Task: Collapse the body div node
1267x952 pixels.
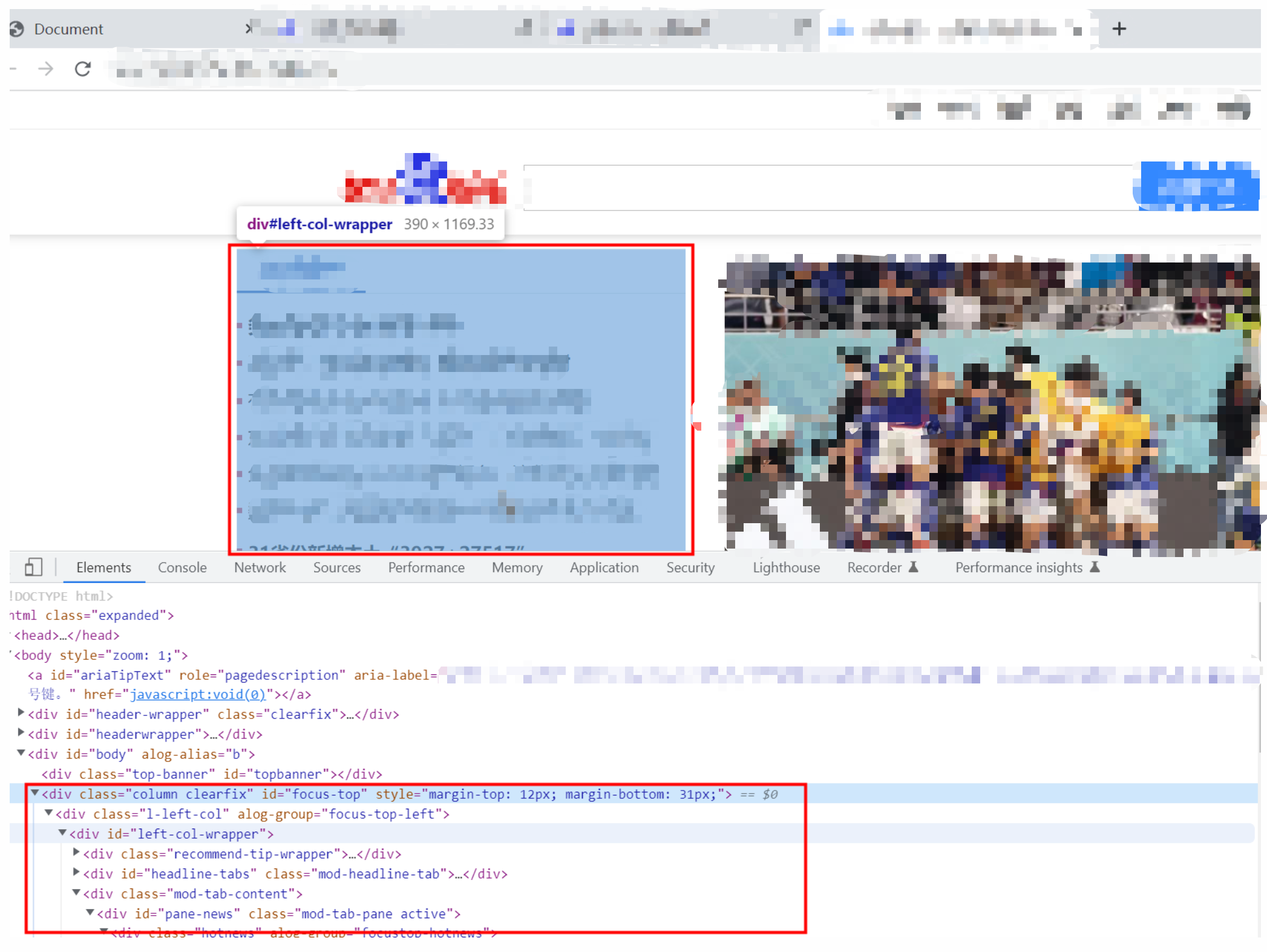Action: click(21, 754)
